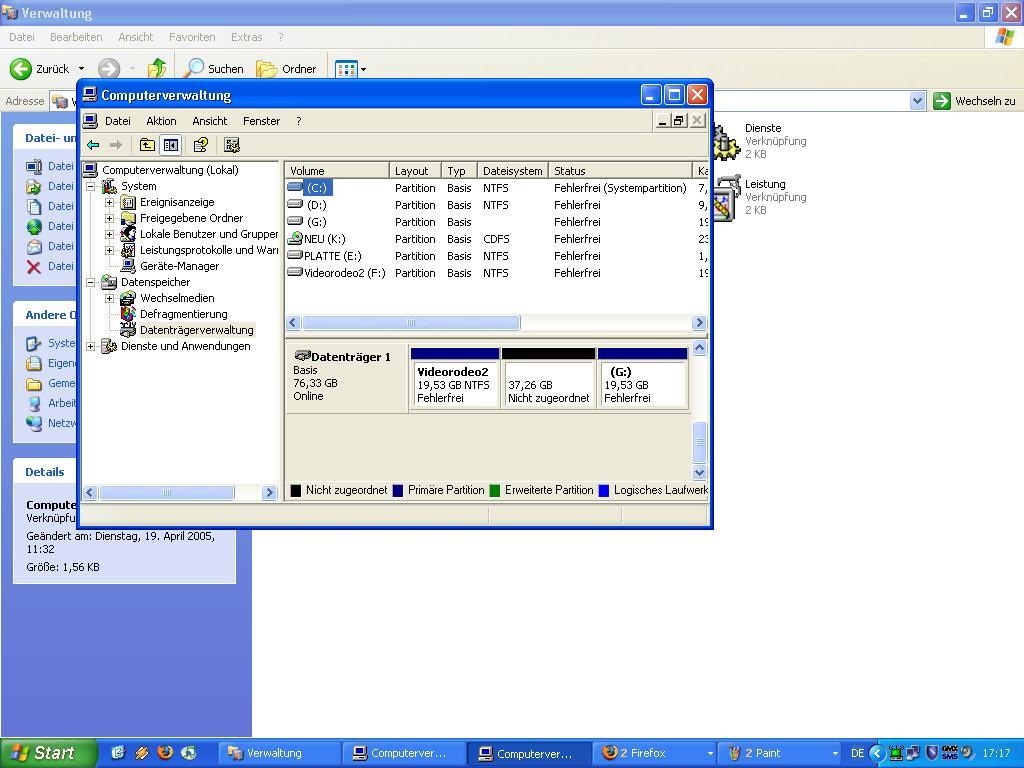Open the Adresse bar dropdown arrow
The width and height of the screenshot is (1024, 768).
pyautogui.click(x=918, y=101)
